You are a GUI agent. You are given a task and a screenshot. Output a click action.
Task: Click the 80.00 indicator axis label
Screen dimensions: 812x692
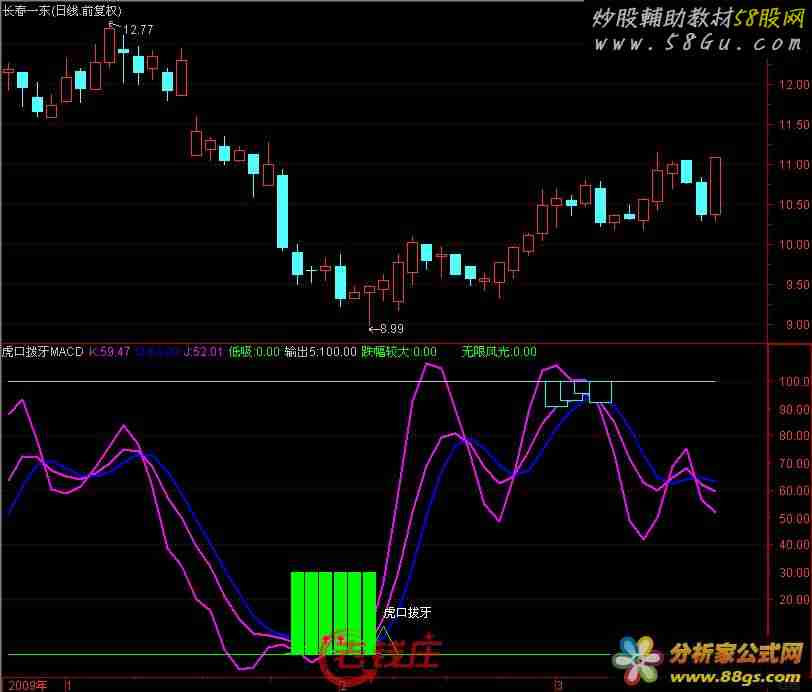click(x=794, y=436)
